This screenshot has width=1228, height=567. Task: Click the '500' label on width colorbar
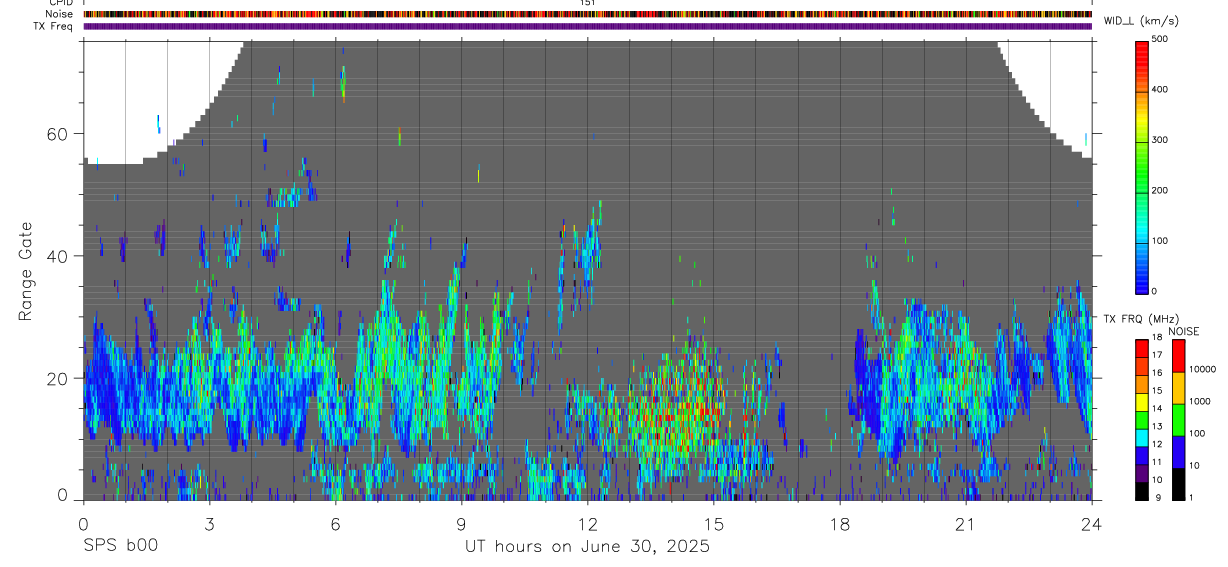pyautogui.click(x=1161, y=39)
